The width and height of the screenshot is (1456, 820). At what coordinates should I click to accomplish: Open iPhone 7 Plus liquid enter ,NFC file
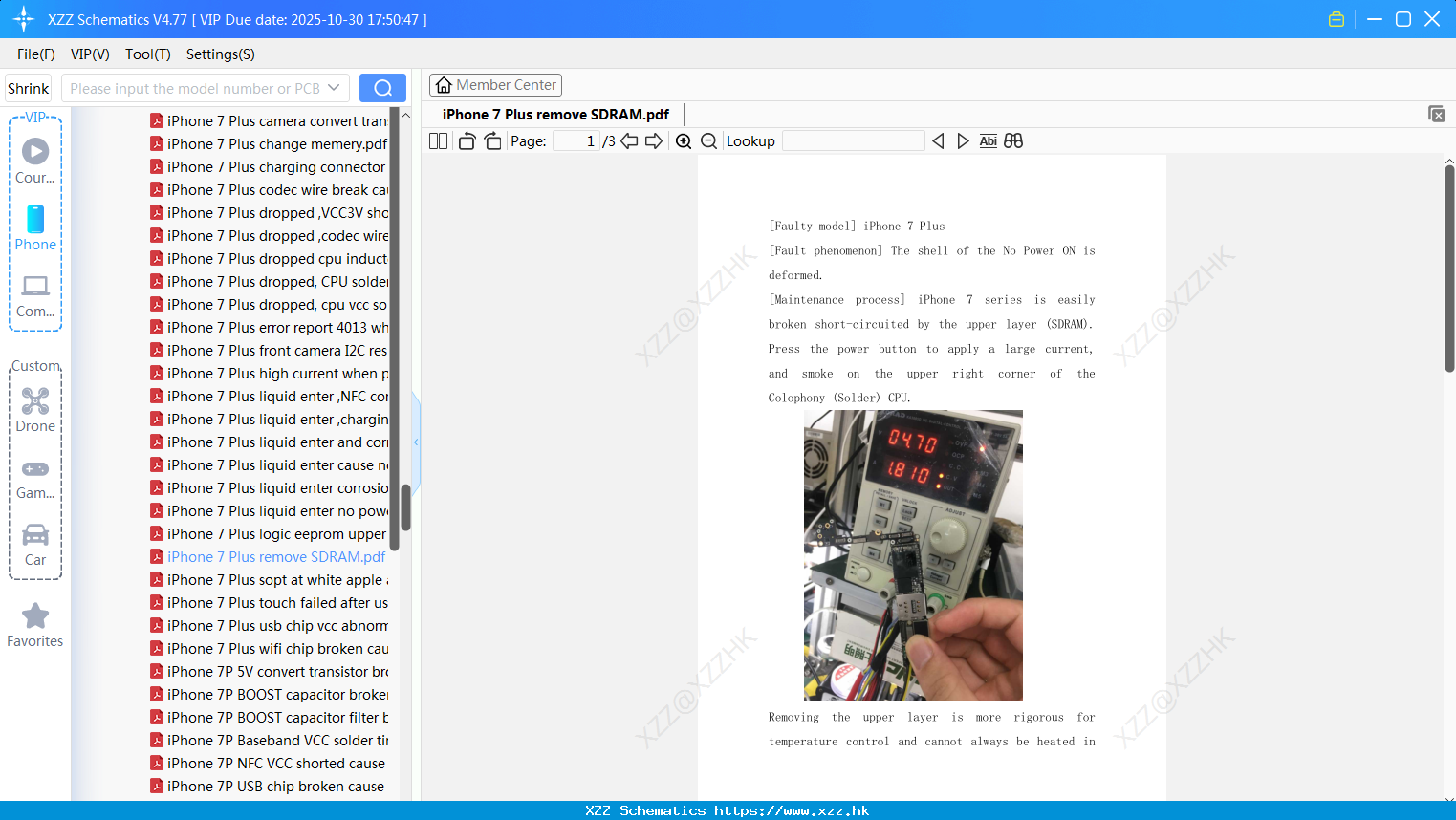(x=269, y=397)
